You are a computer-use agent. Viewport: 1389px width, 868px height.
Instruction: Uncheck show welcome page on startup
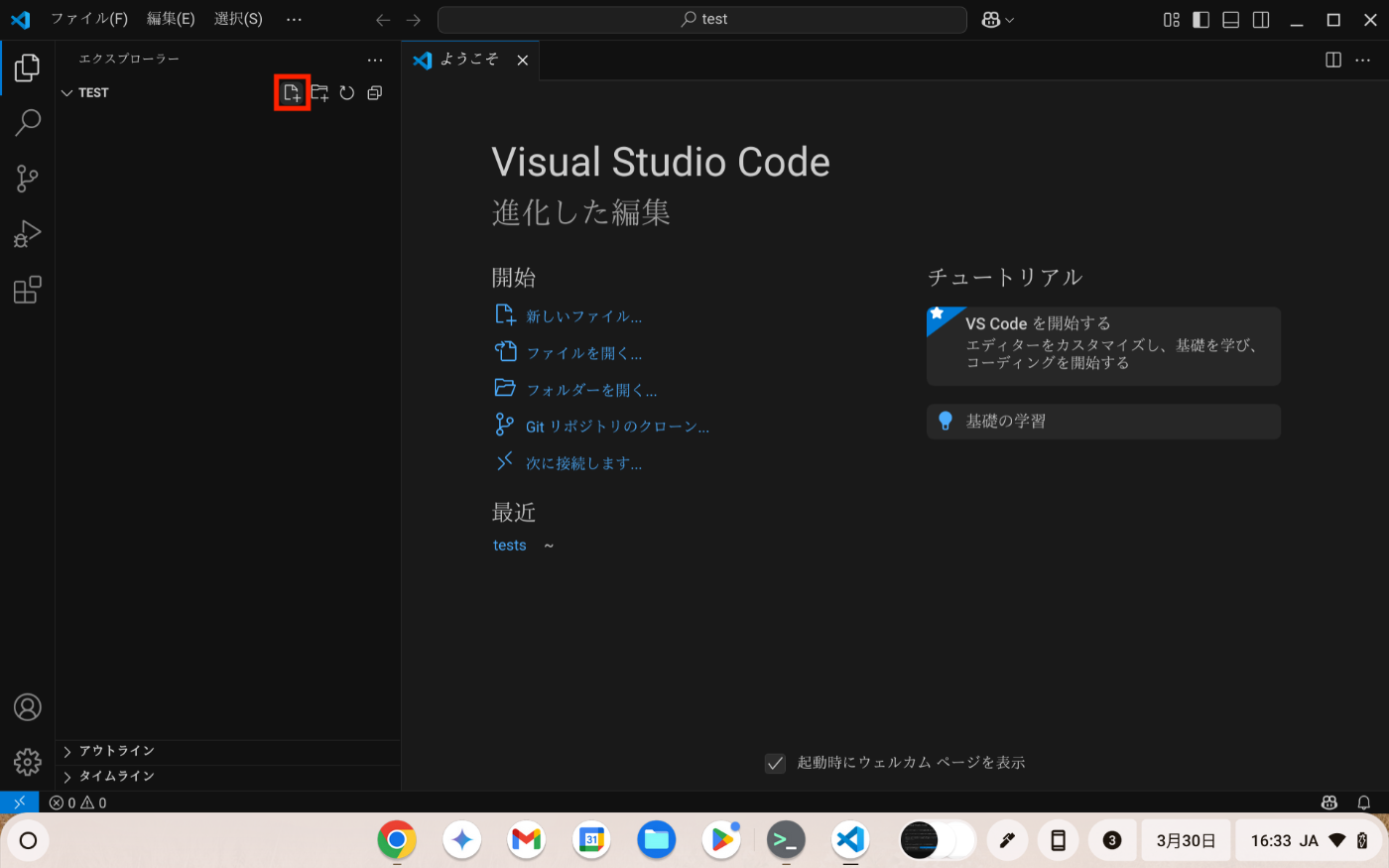(x=775, y=763)
